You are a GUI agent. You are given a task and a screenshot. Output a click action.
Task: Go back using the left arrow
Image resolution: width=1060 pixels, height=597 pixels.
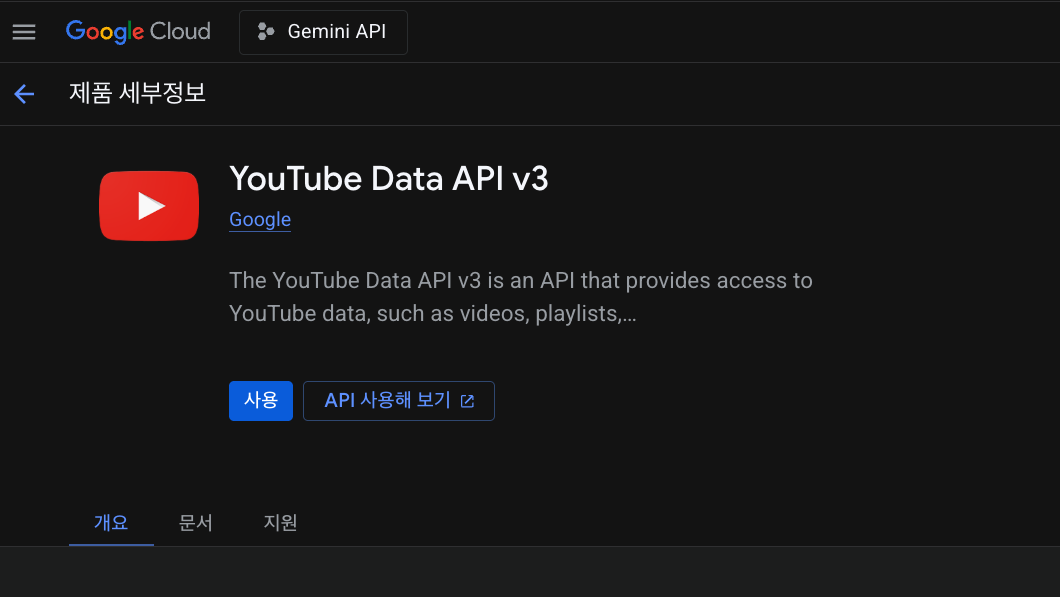pos(24,94)
